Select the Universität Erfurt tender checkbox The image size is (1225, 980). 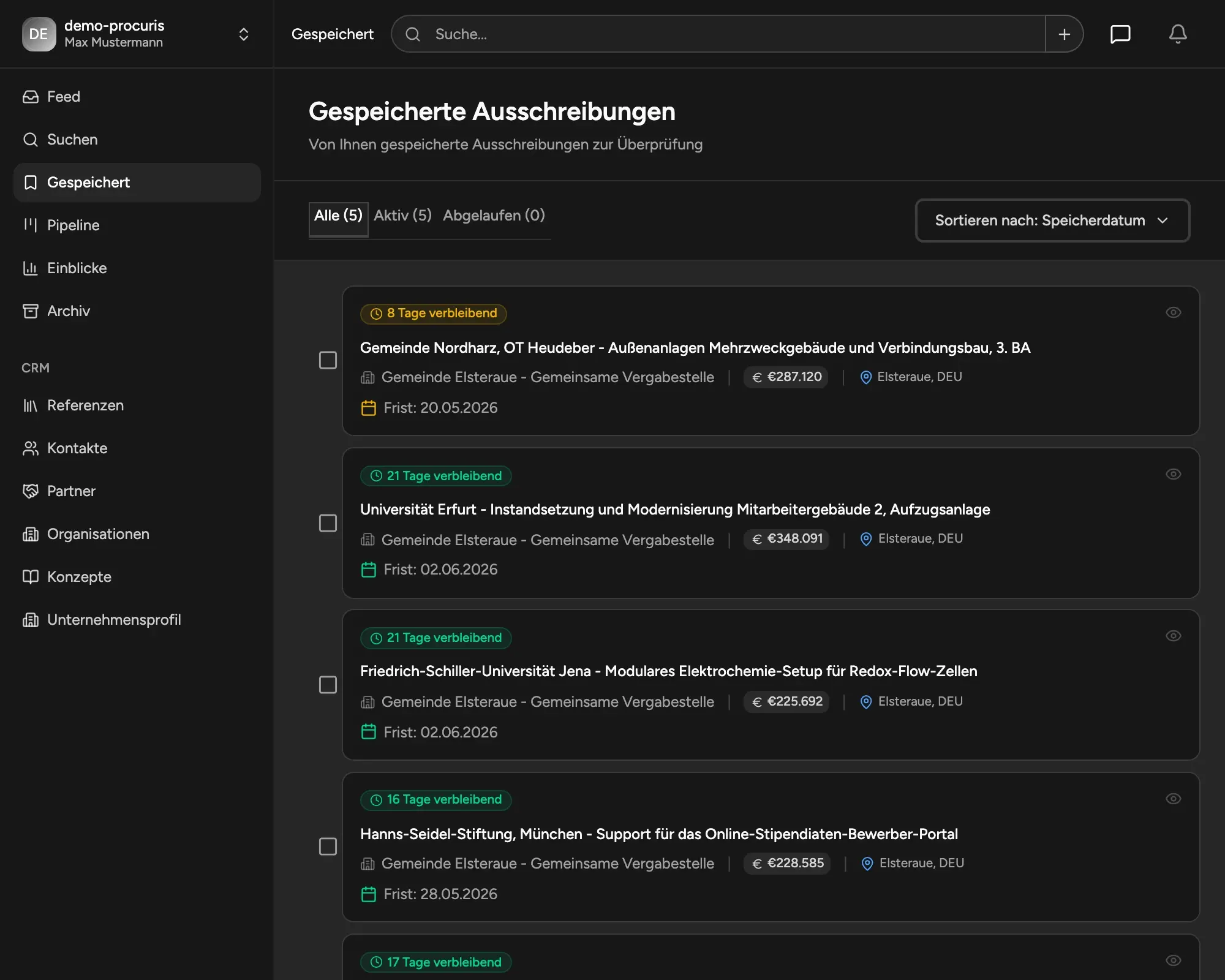point(328,523)
